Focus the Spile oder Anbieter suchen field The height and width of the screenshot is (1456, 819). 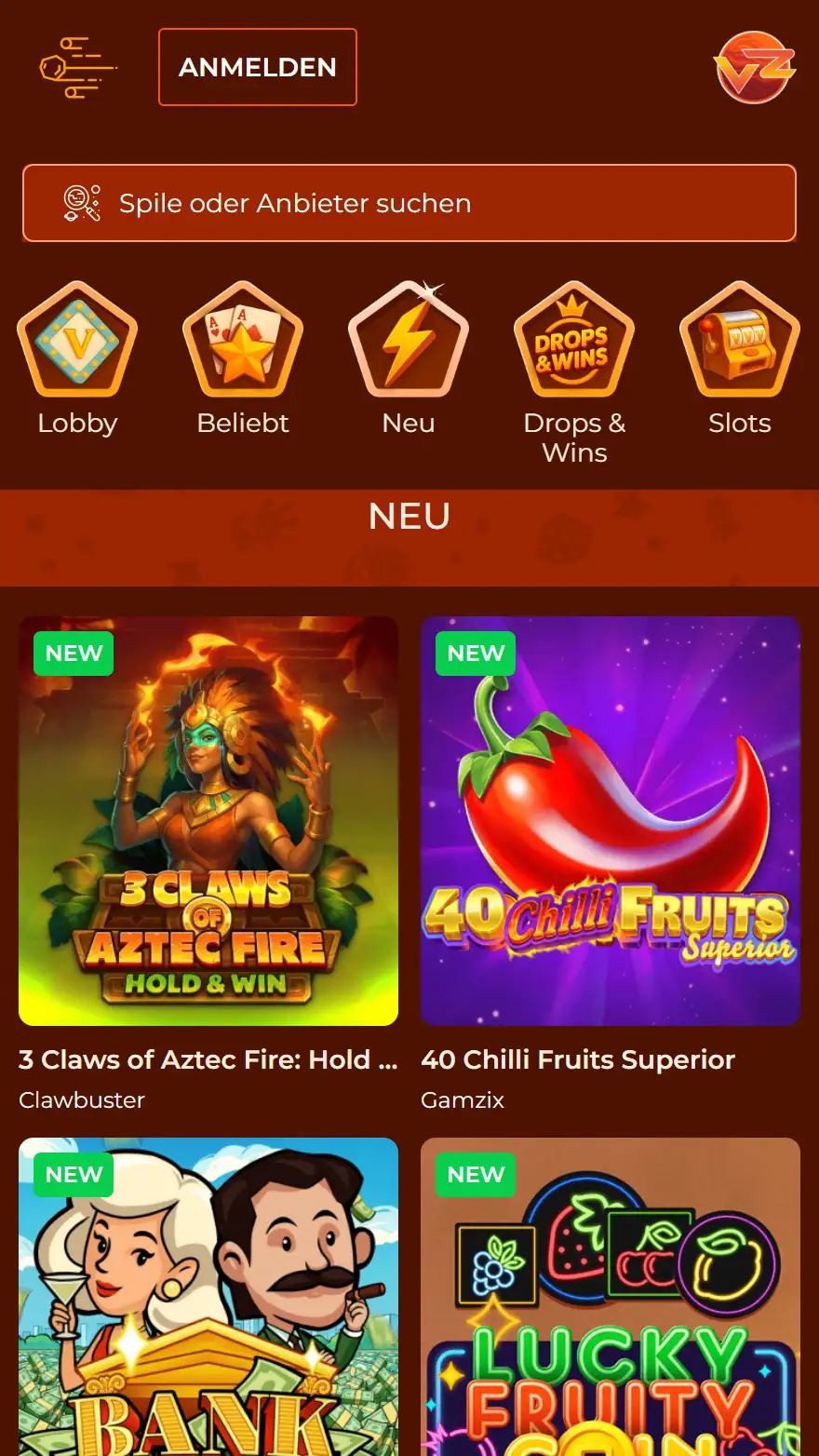409,203
